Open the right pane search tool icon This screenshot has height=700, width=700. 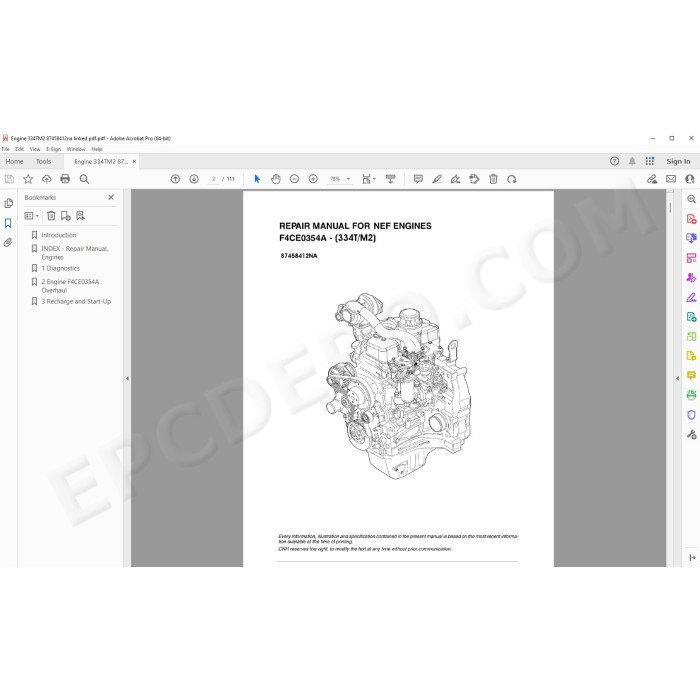coord(691,199)
